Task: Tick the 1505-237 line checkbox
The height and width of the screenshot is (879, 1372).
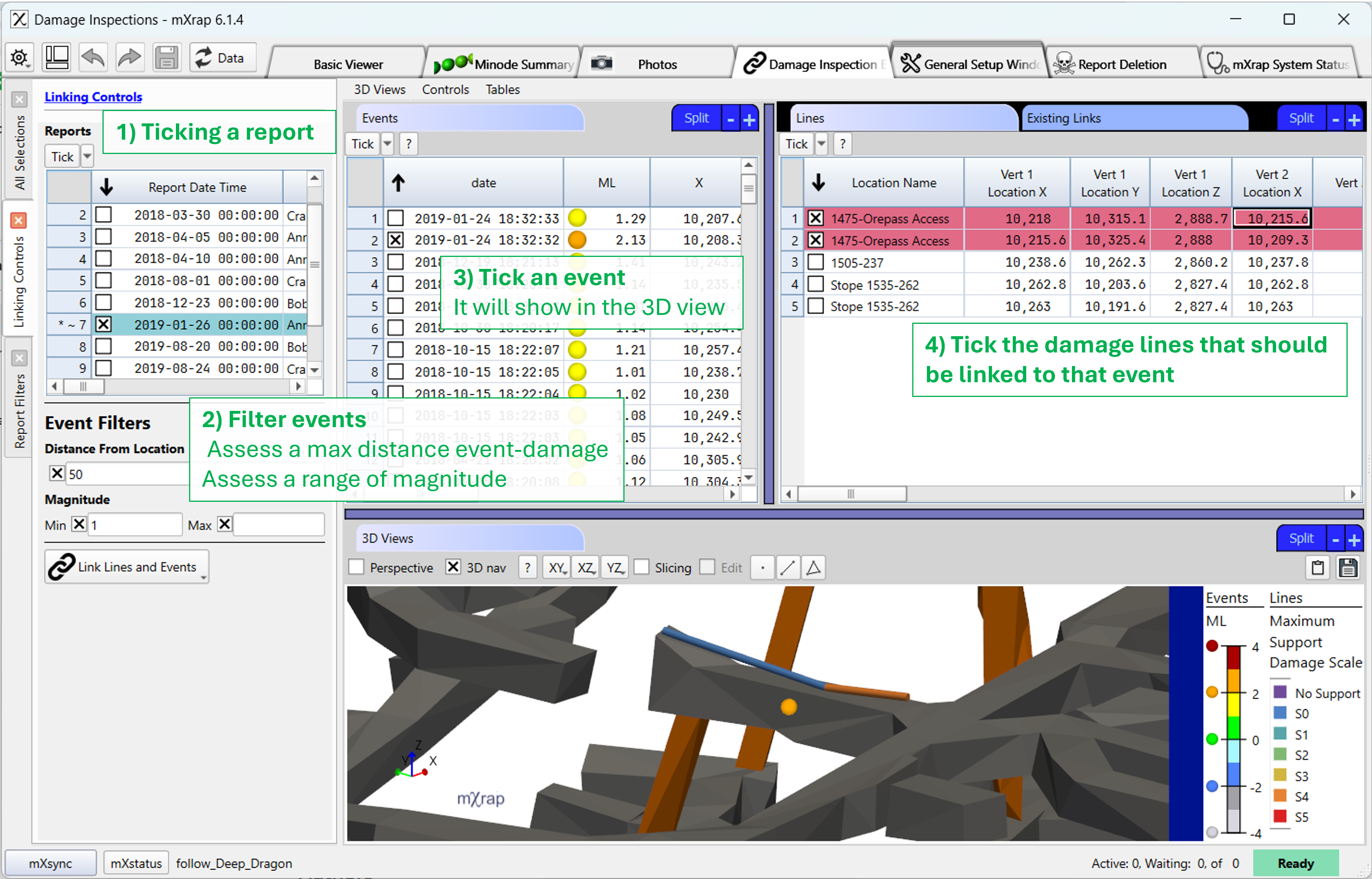Action: coord(816,262)
